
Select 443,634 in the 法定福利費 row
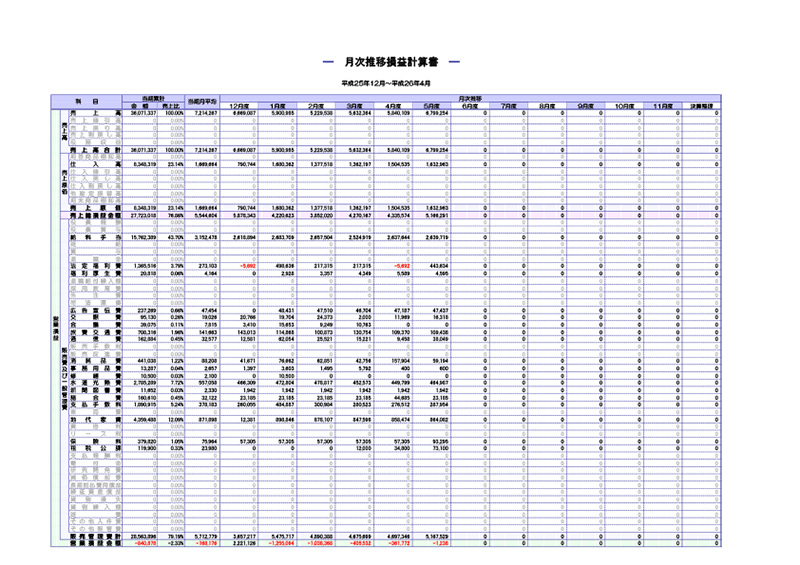pos(439,266)
